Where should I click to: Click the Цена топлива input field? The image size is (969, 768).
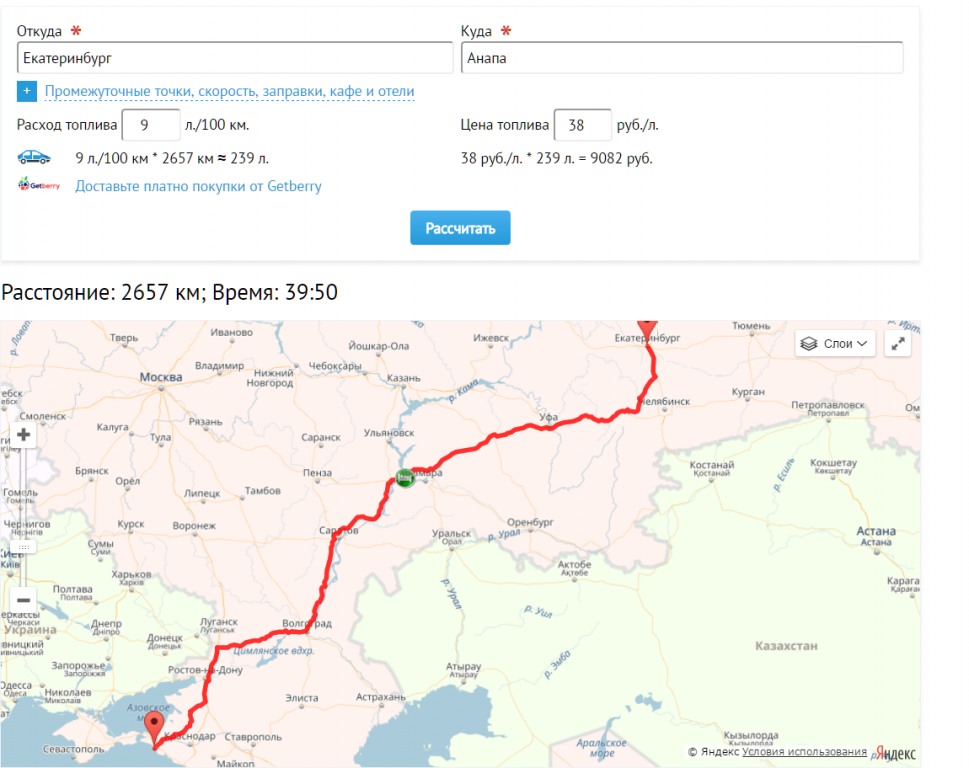pos(583,125)
